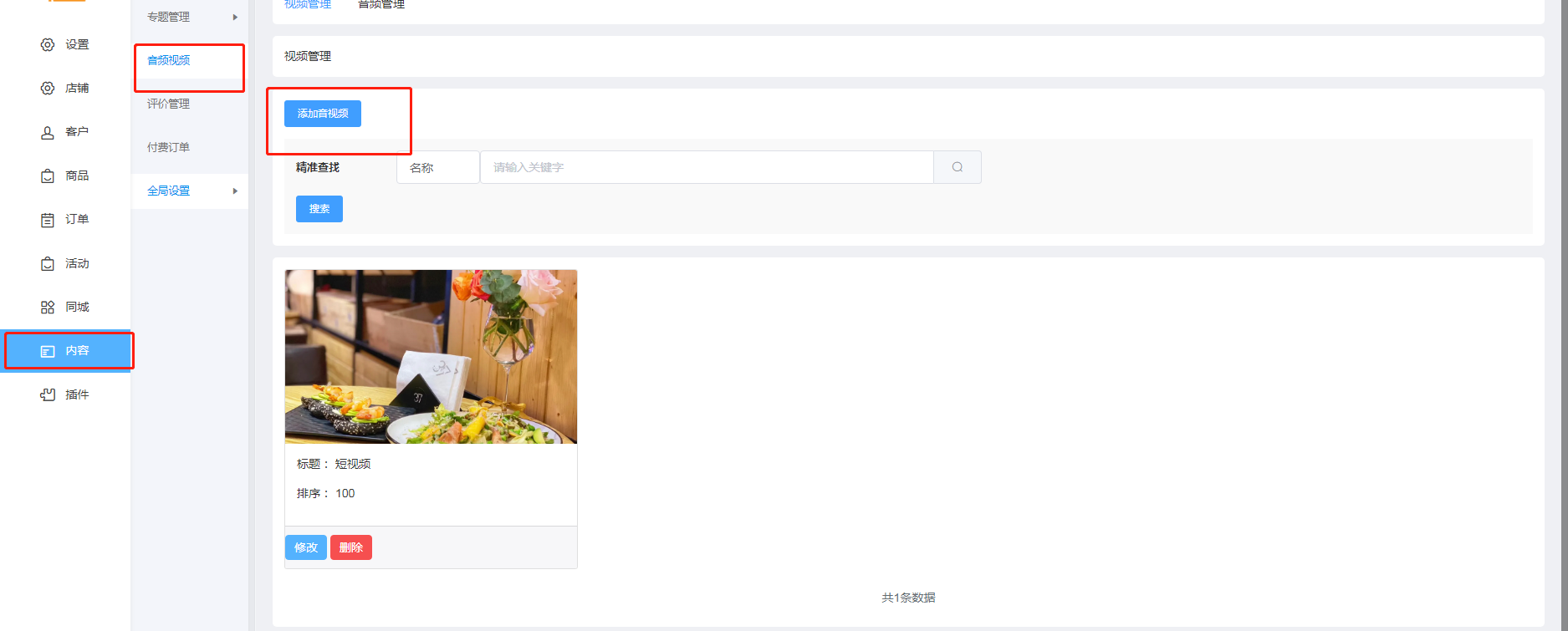Open the 客户 customer person icon
The height and width of the screenshot is (631, 1568).
point(48,132)
